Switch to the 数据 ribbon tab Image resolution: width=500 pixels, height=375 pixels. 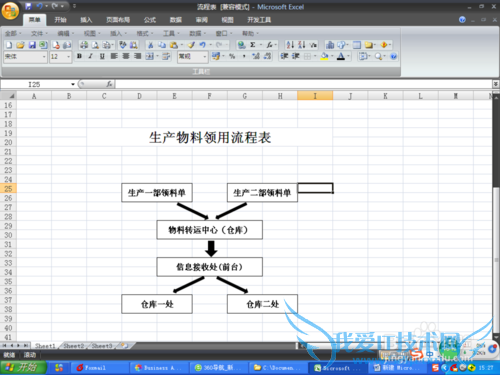[x=176, y=20]
